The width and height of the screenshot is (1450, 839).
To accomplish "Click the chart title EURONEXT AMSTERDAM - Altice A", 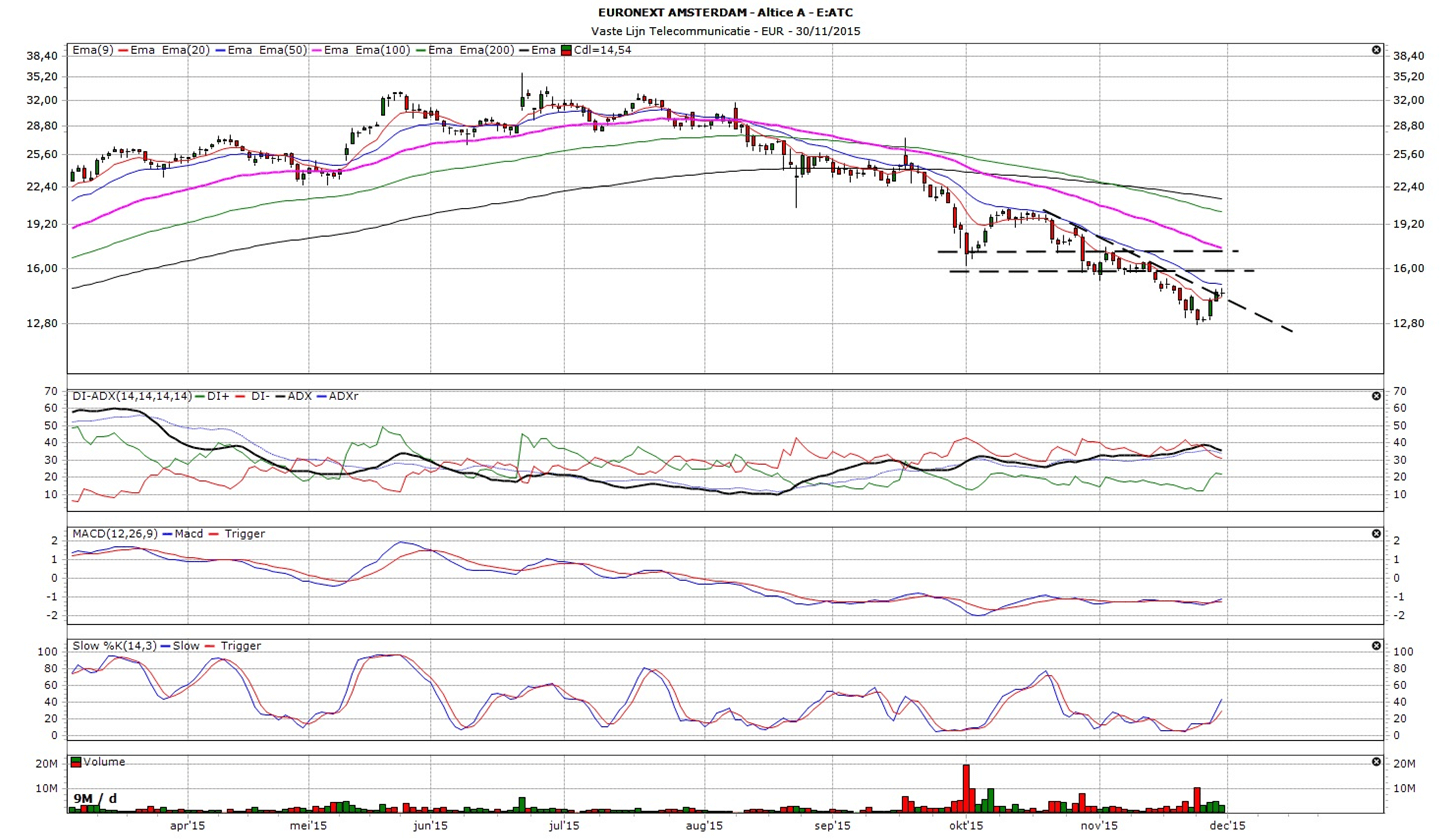I will [724, 12].
